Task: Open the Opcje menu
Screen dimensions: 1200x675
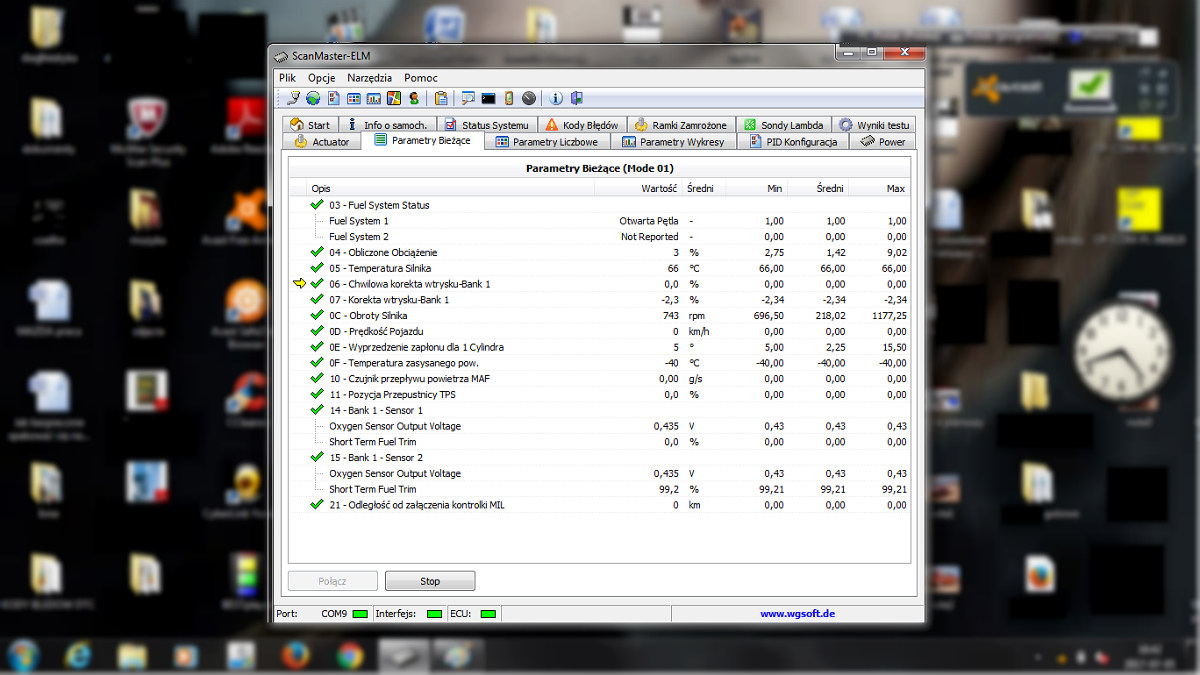Action: (321, 78)
